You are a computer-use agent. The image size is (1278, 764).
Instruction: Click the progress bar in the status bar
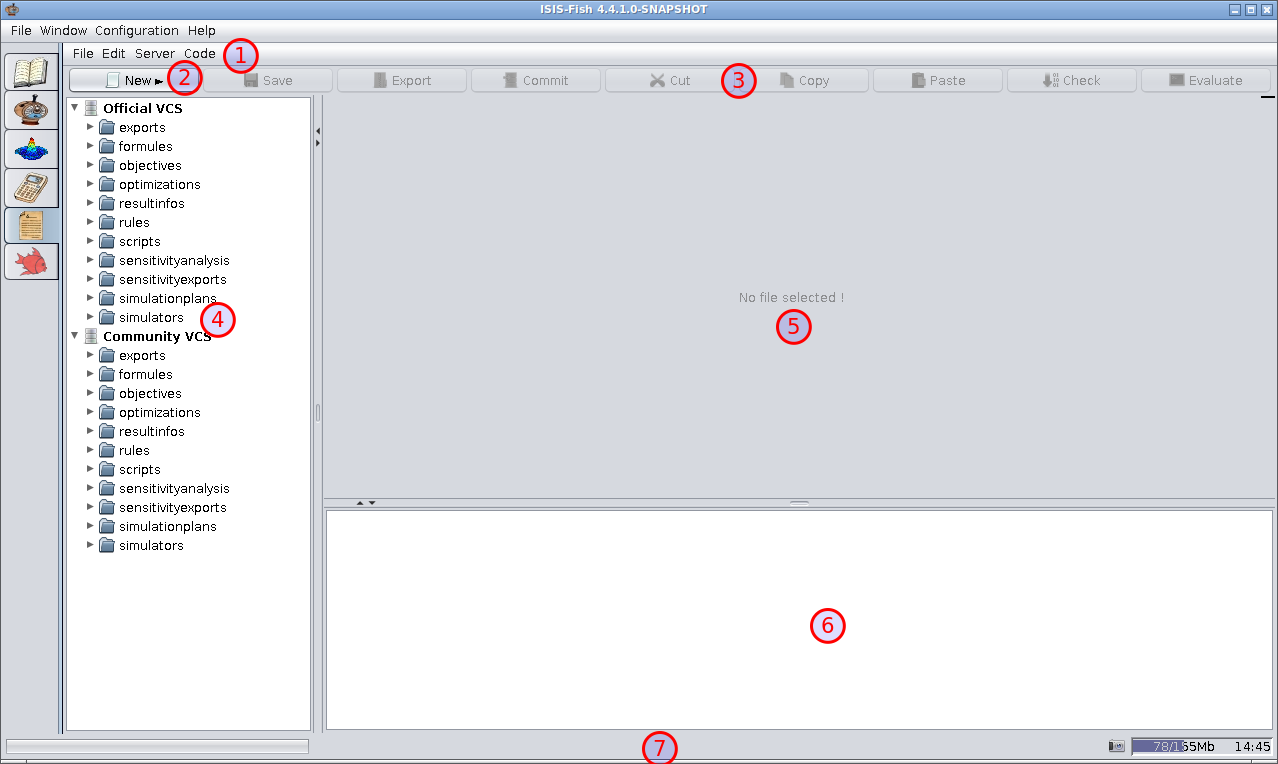click(x=158, y=746)
